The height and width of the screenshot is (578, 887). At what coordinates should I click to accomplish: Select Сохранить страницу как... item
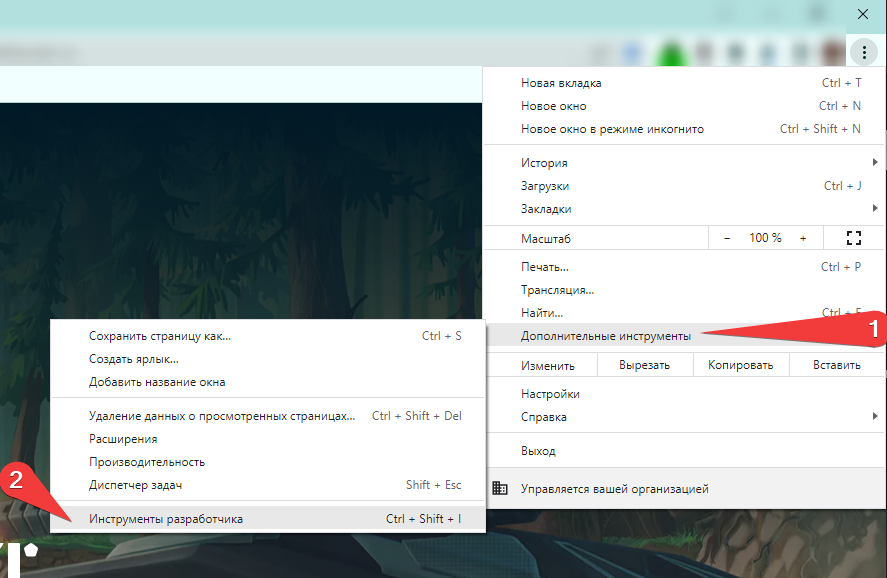pyautogui.click(x=268, y=336)
